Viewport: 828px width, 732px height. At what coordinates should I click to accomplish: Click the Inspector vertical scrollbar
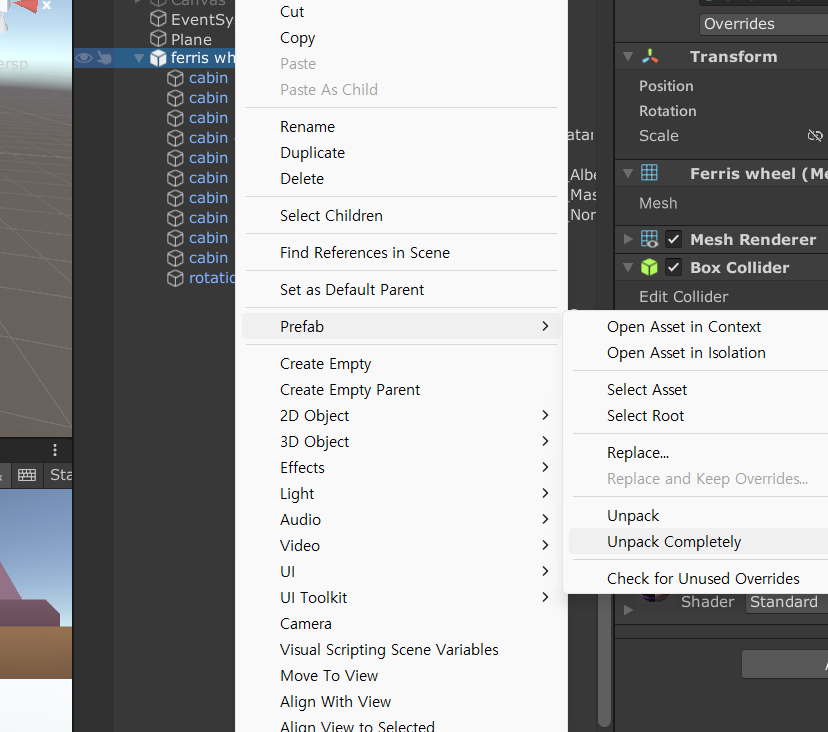(x=605, y=660)
